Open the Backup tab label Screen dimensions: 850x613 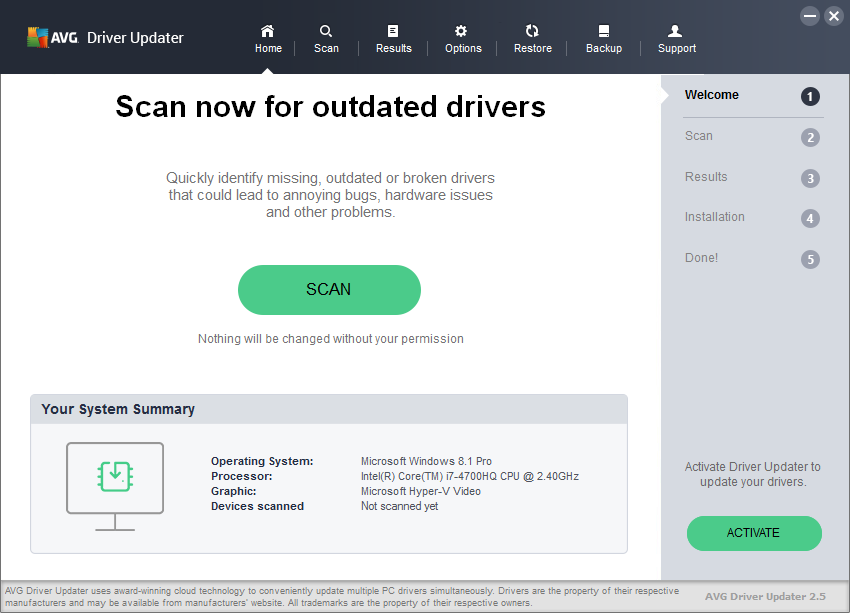(x=604, y=48)
